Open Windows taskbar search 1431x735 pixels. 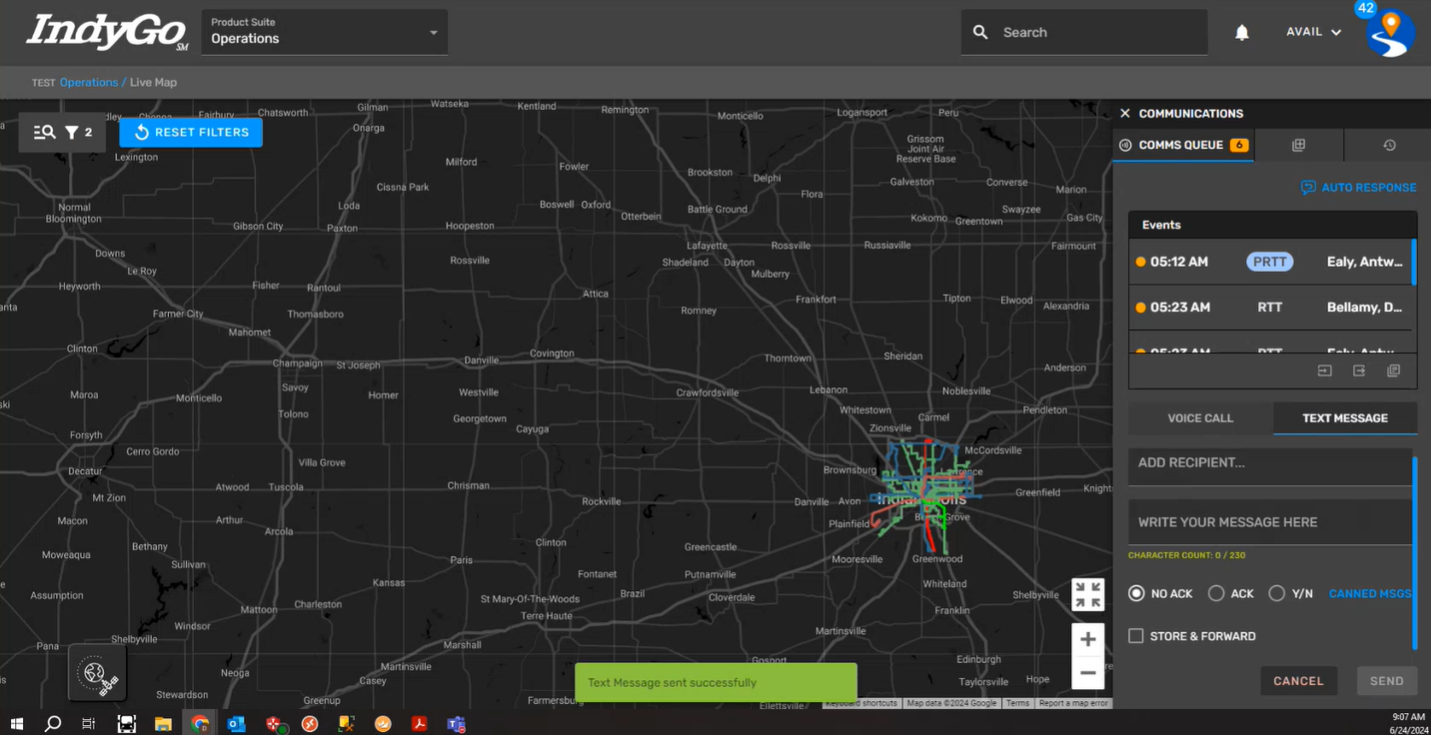pyautogui.click(x=53, y=724)
